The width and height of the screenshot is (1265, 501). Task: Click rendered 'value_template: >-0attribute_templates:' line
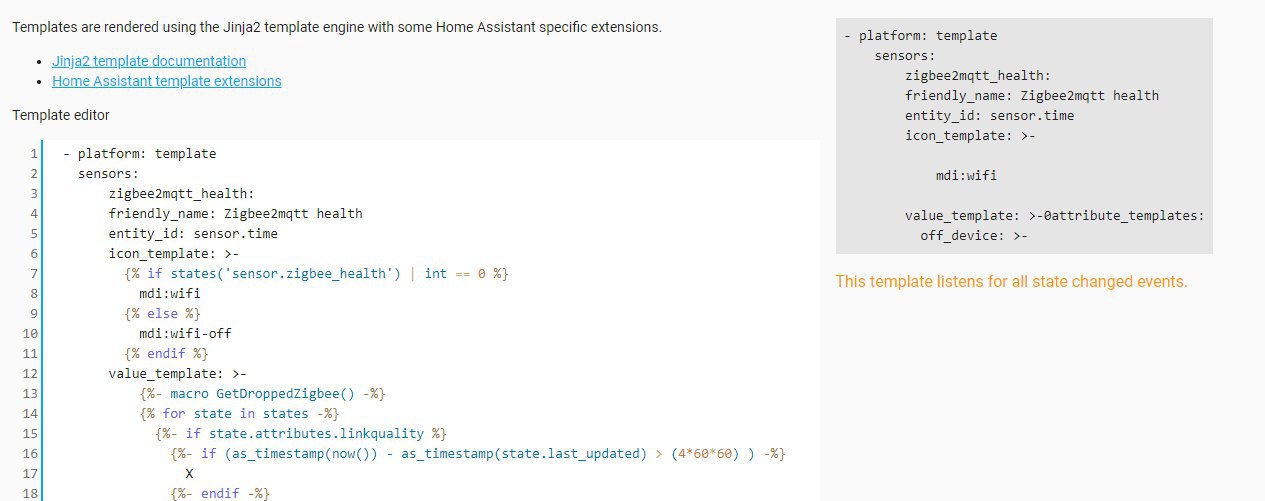click(x=1054, y=216)
